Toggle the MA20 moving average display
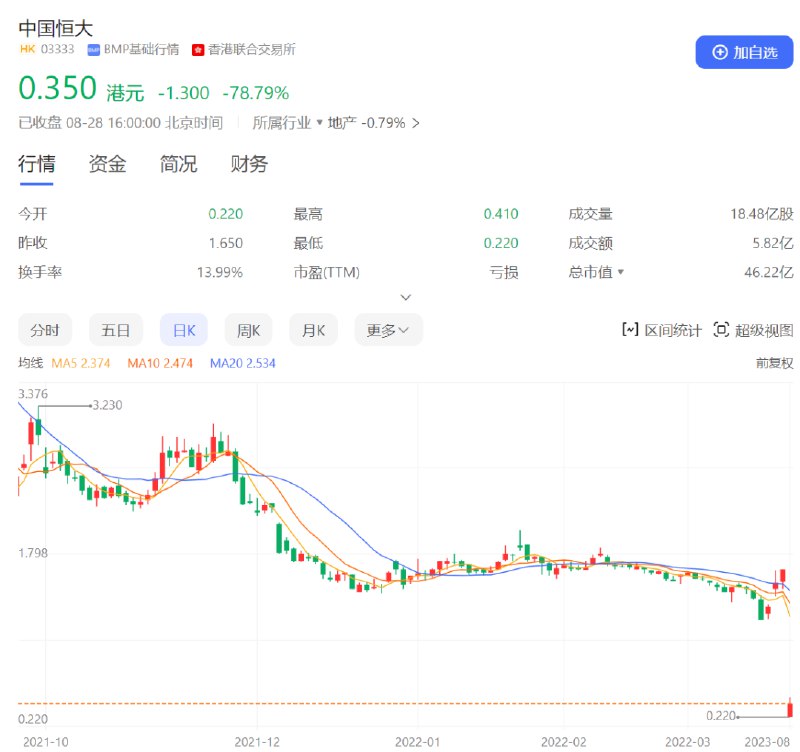The image size is (800, 752). point(240,365)
